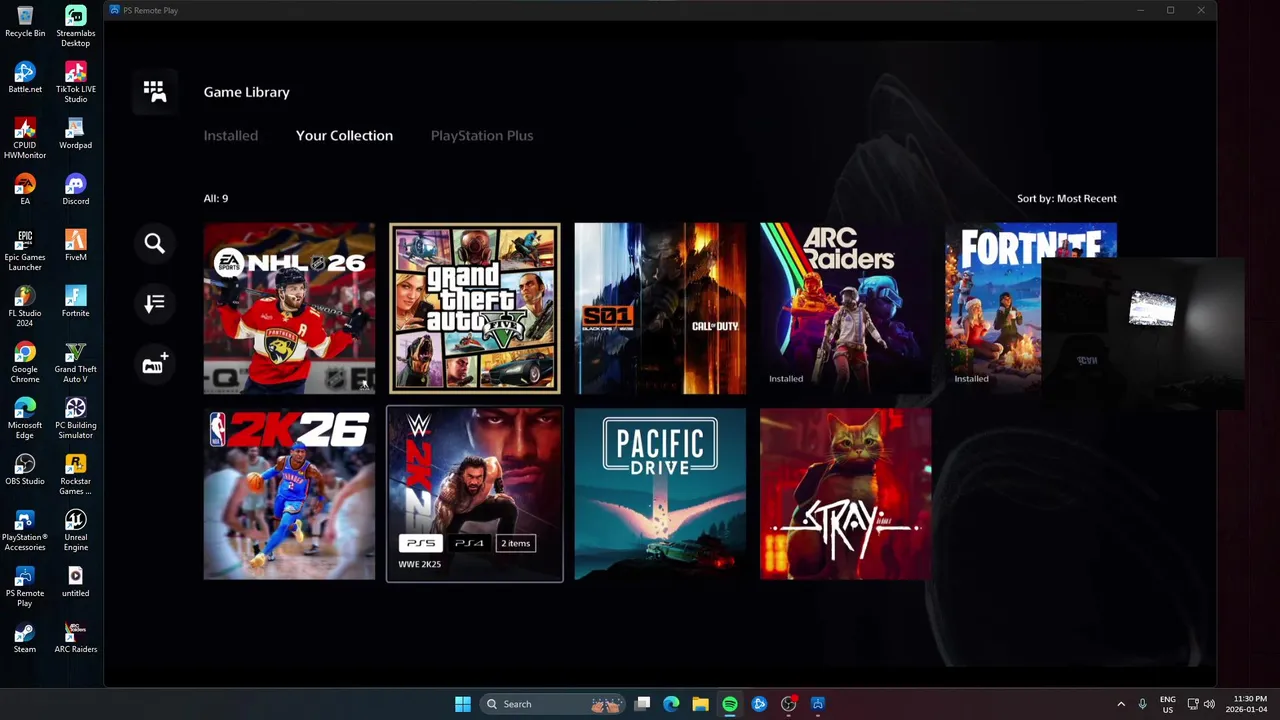The width and height of the screenshot is (1280, 720).
Task: Click the microphone icon in system tray
Action: 1142,704
